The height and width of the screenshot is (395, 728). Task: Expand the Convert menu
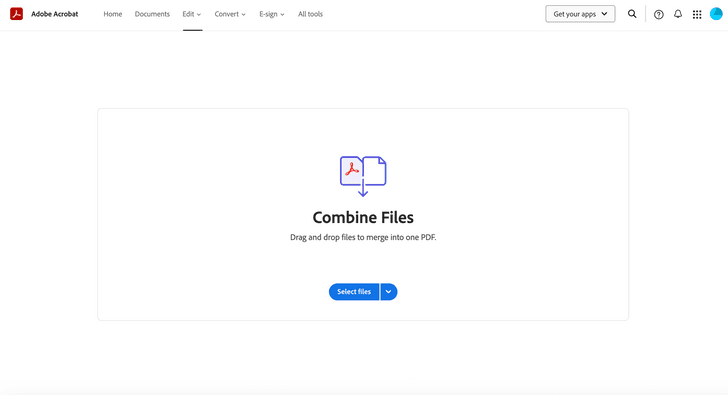click(230, 14)
